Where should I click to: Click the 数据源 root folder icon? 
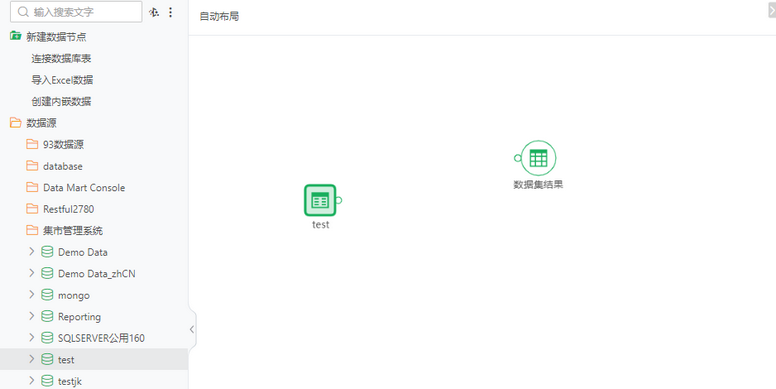click(15, 122)
